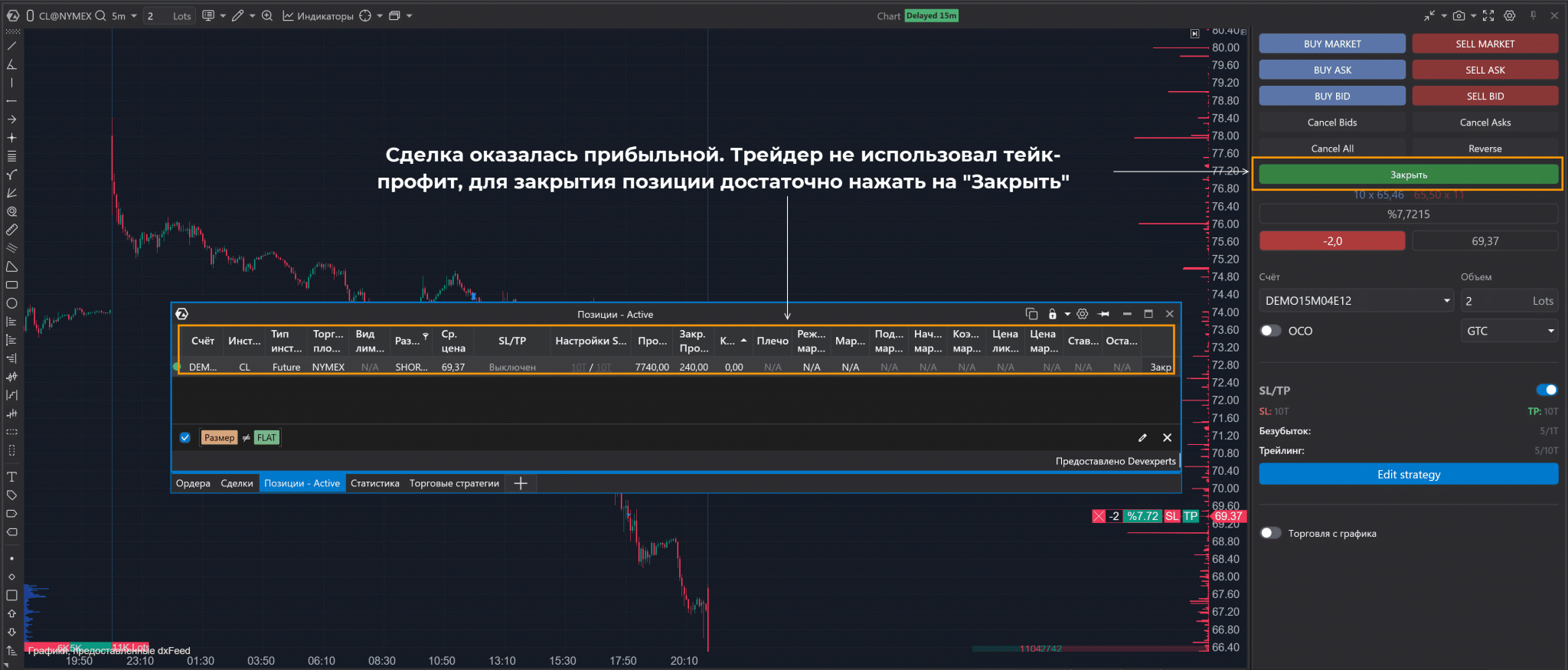
Task: Switch to the Ордера tab
Action: [x=193, y=483]
